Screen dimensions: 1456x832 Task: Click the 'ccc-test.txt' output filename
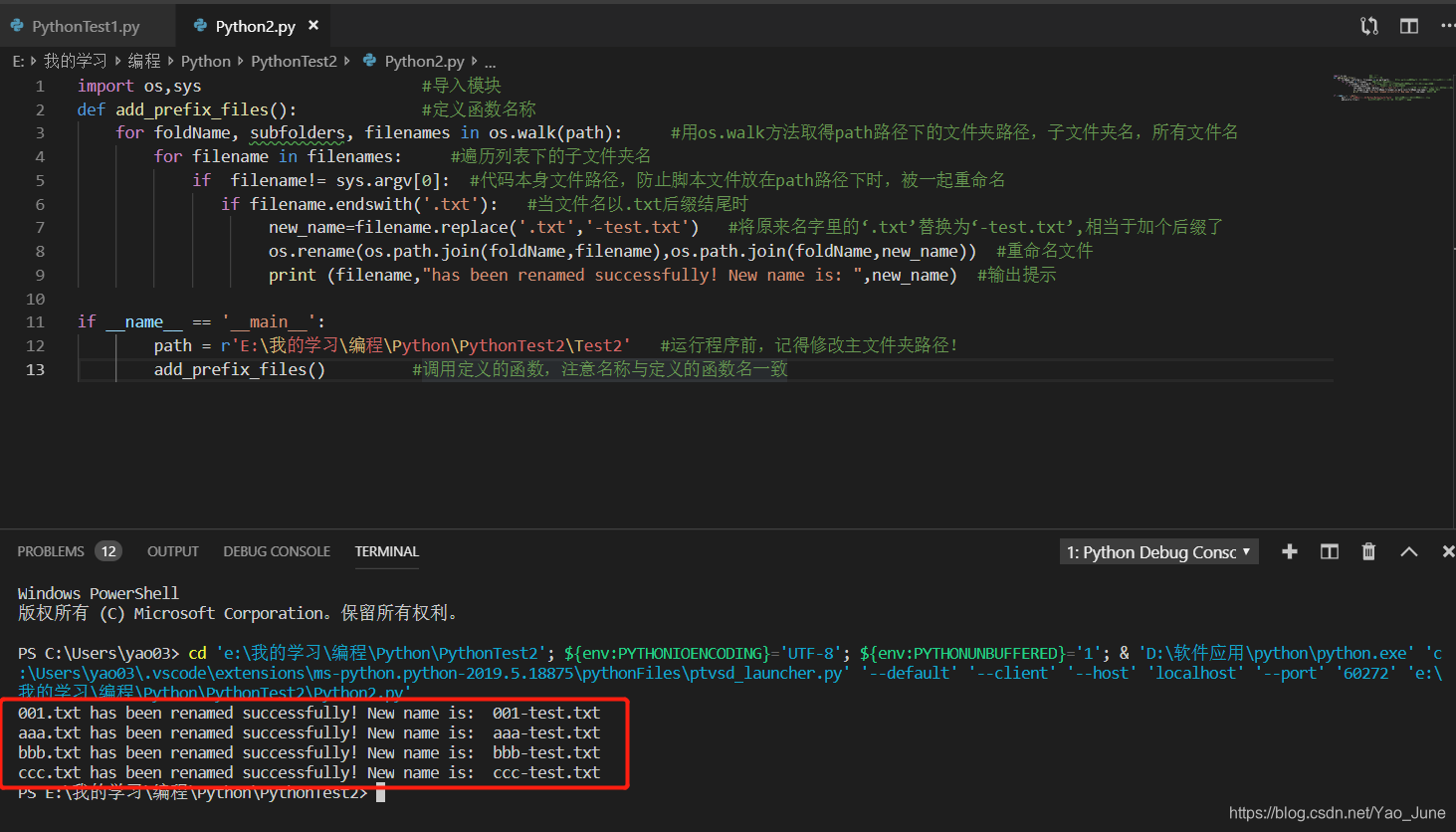coord(546,772)
